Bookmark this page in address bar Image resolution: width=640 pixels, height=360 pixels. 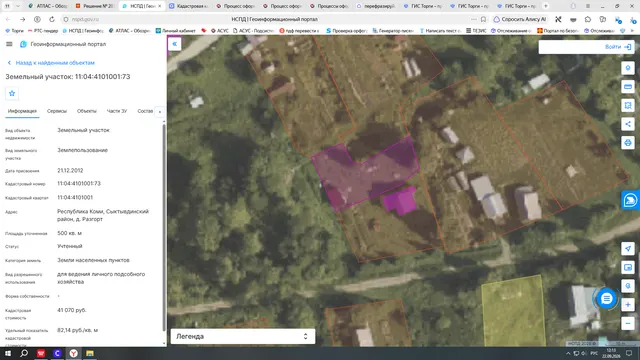point(483,19)
